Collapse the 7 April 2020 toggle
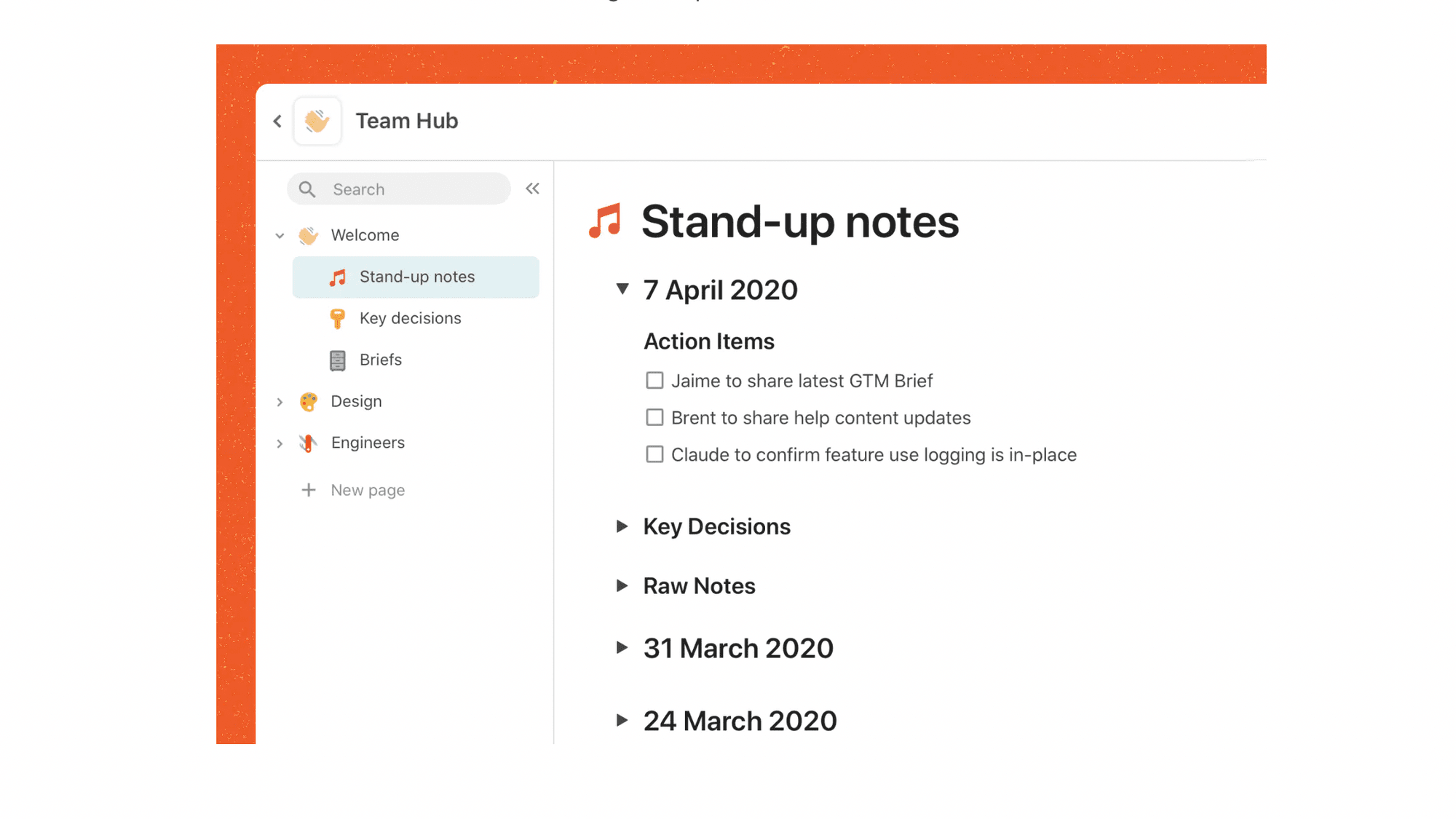 pyautogui.click(x=622, y=289)
